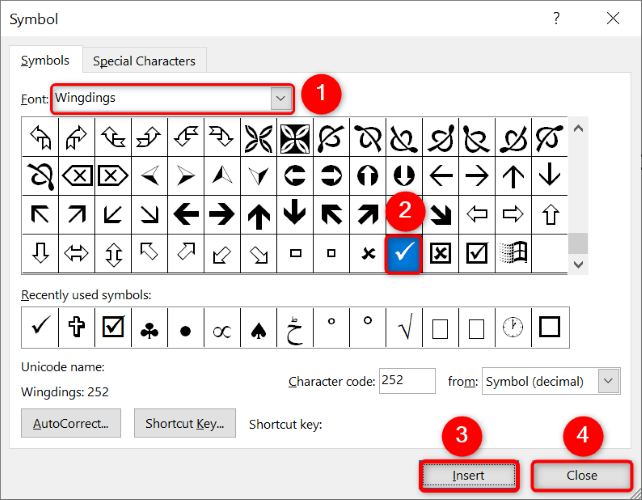642x500 pixels.
Task: Select the circled right arrow symbol
Action: (331, 176)
